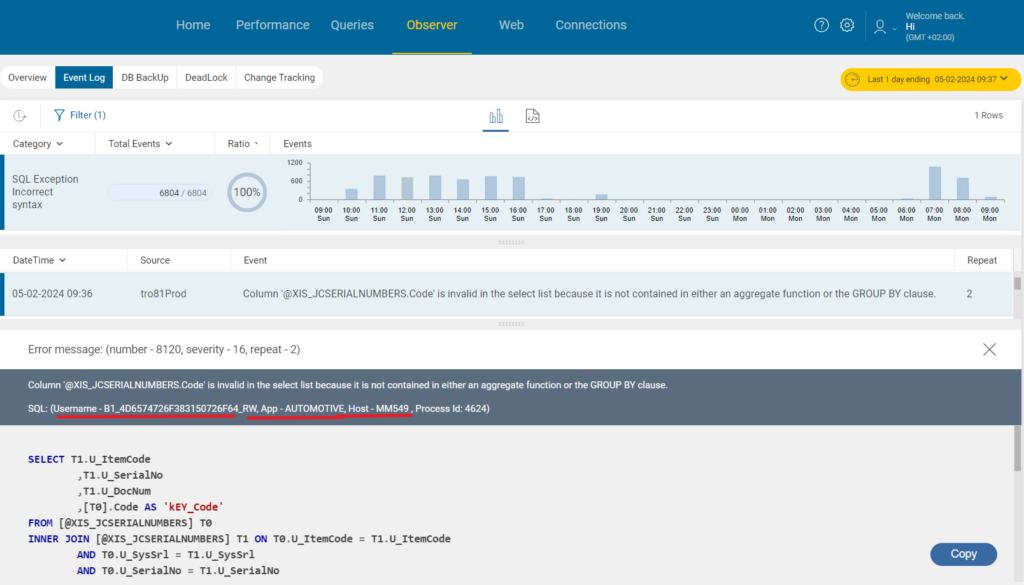
Task: Select the SQL Exception Incorrect syntax row
Action: 511,192
